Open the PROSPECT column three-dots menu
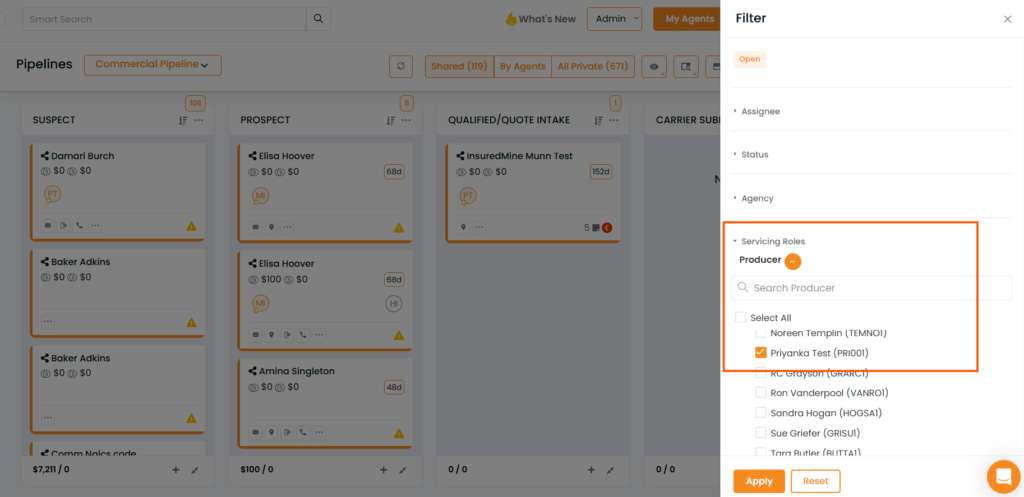This screenshot has height=497, width=1024. pos(406,120)
